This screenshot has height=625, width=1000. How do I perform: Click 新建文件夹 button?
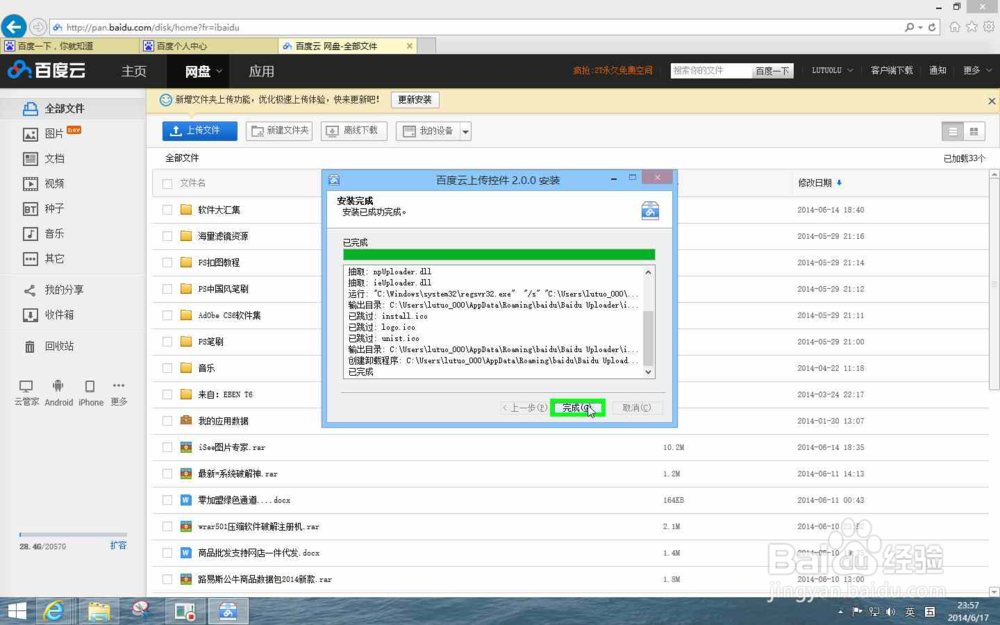279,131
